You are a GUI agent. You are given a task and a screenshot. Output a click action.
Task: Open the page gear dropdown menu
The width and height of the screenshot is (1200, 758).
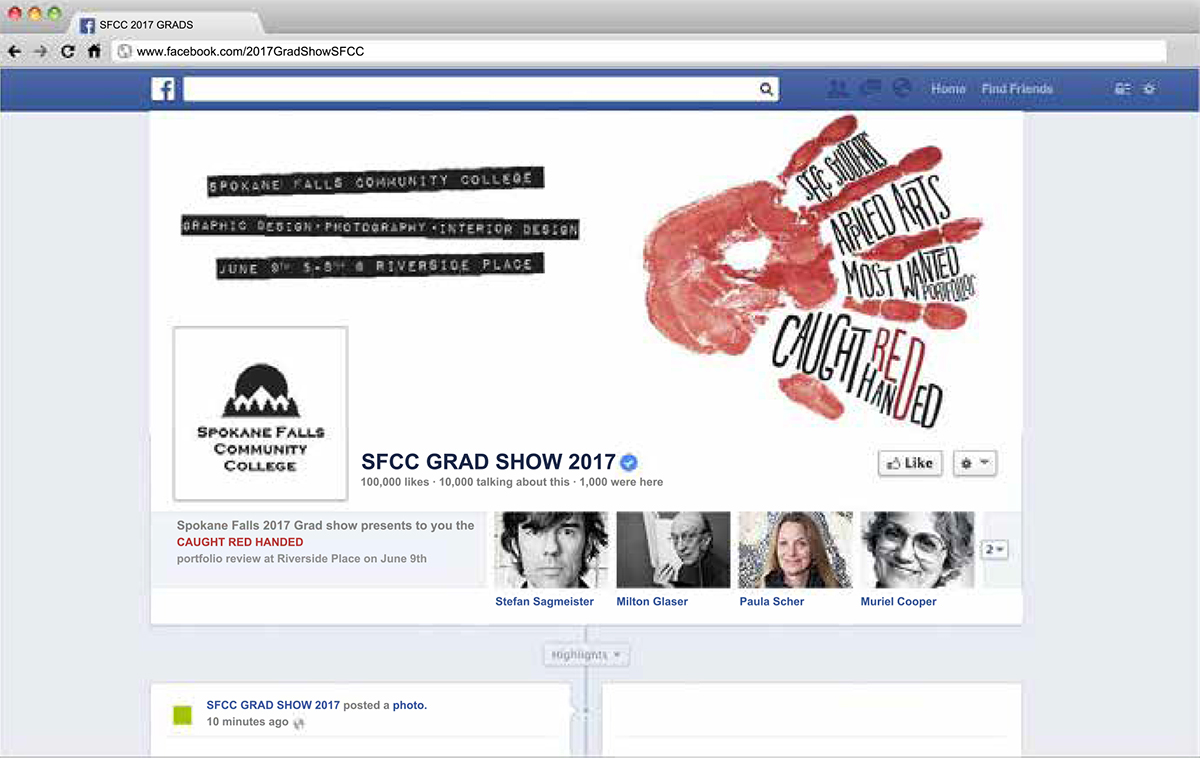click(974, 463)
